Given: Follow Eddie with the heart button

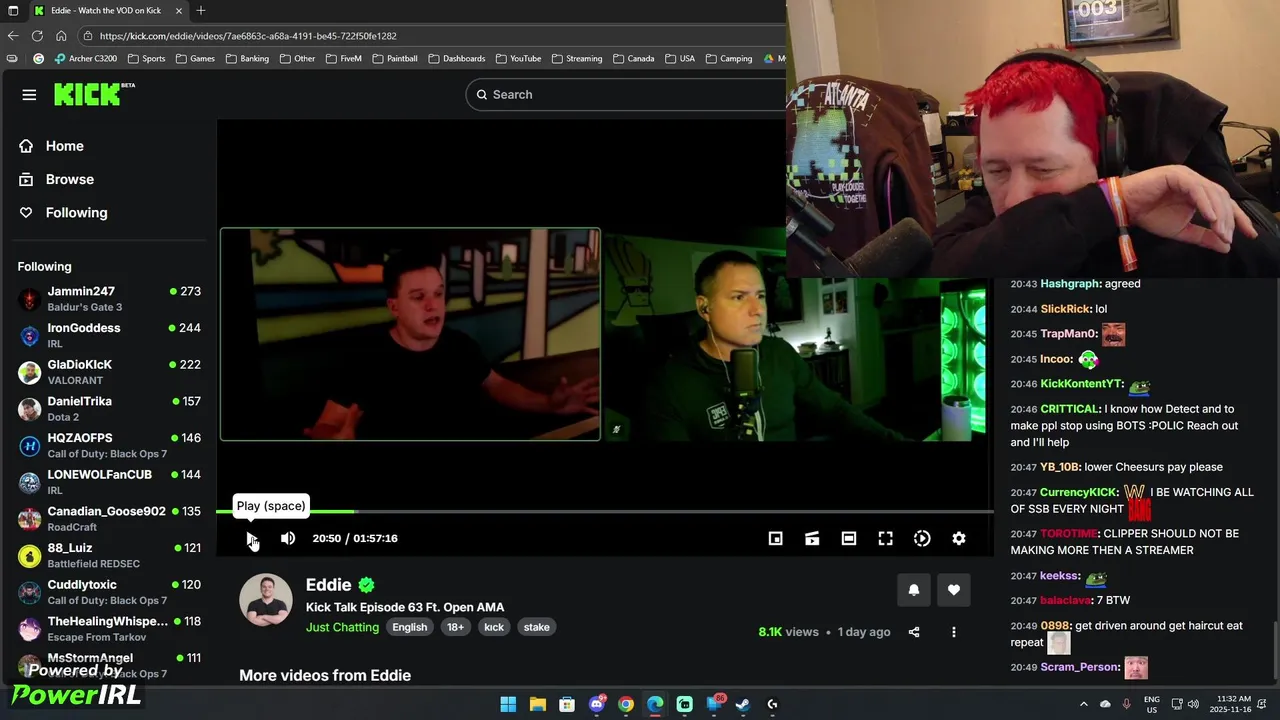Looking at the screenshot, I should point(954,590).
